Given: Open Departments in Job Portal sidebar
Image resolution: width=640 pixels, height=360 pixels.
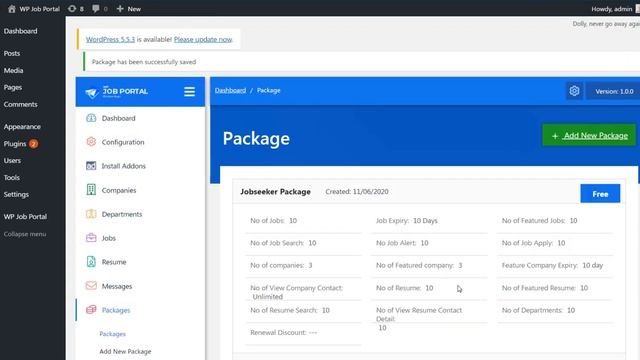Looking at the screenshot, I should (122, 214).
